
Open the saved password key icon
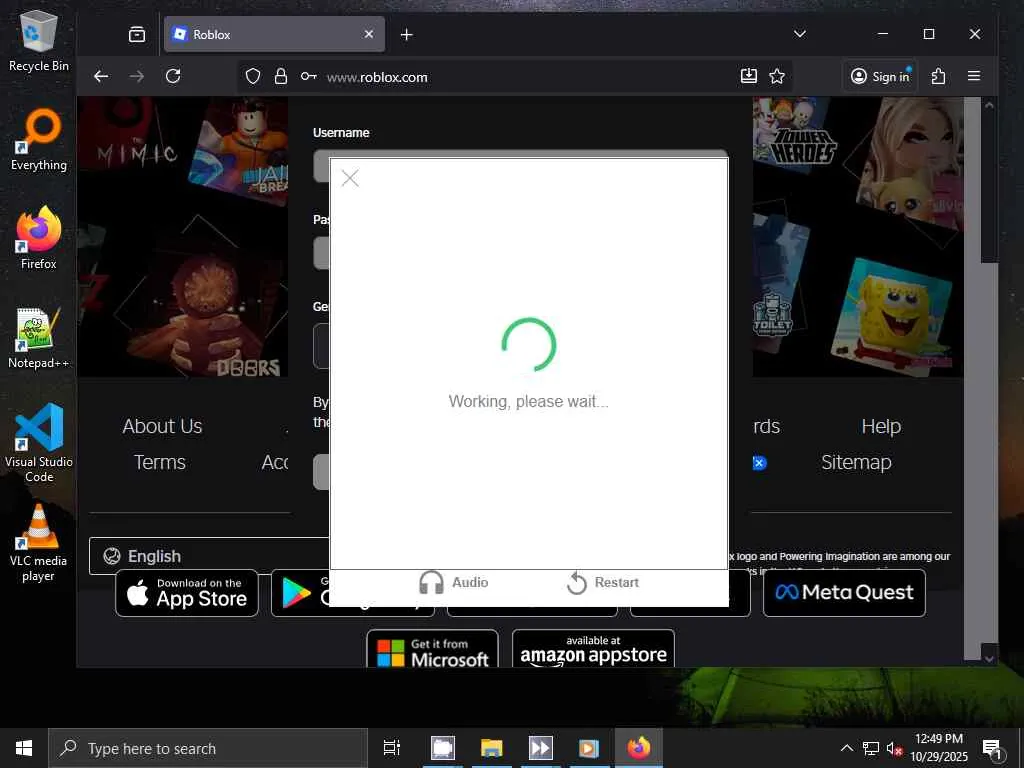pyautogui.click(x=308, y=76)
